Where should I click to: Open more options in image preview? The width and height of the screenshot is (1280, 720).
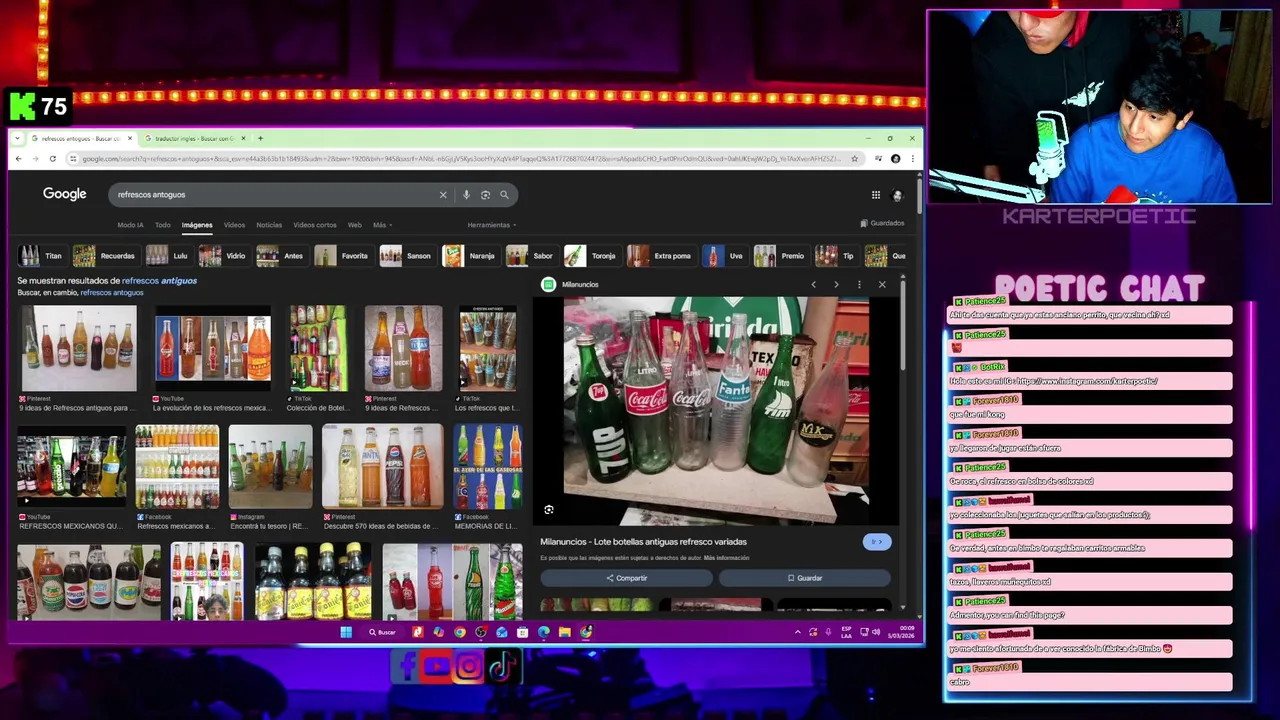click(x=859, y=285)
